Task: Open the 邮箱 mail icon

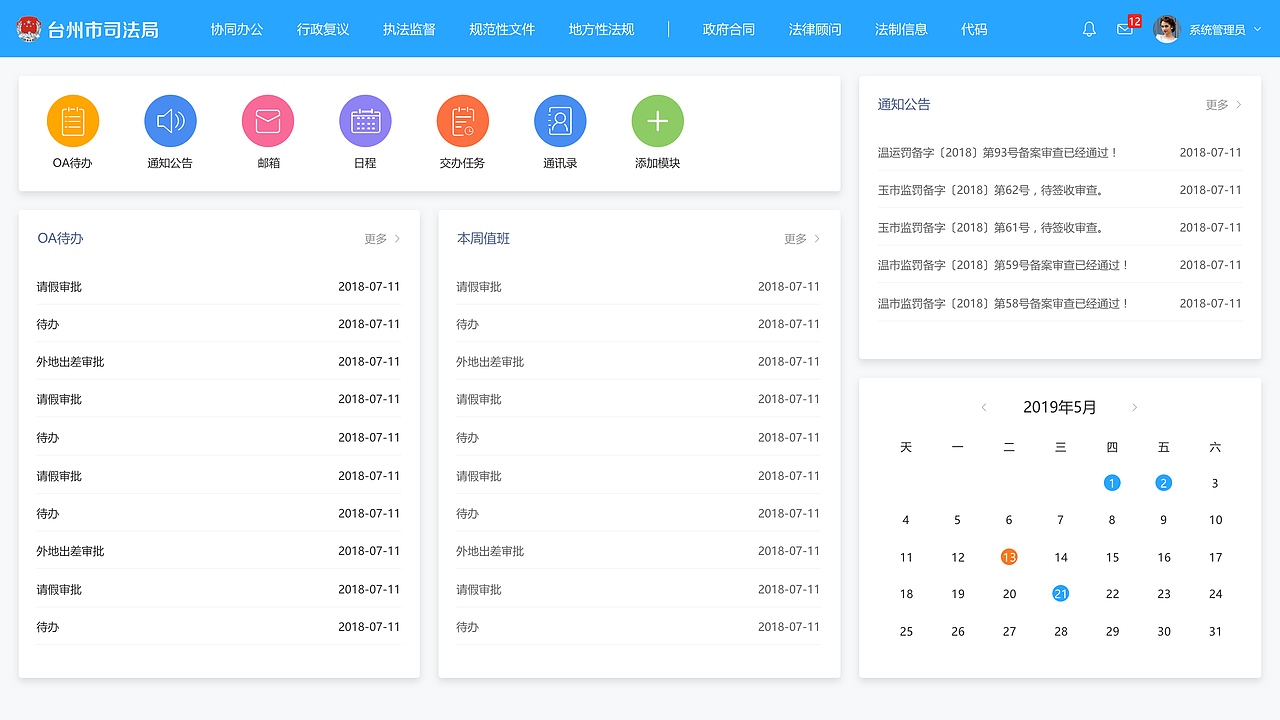Action: (268, 119)
